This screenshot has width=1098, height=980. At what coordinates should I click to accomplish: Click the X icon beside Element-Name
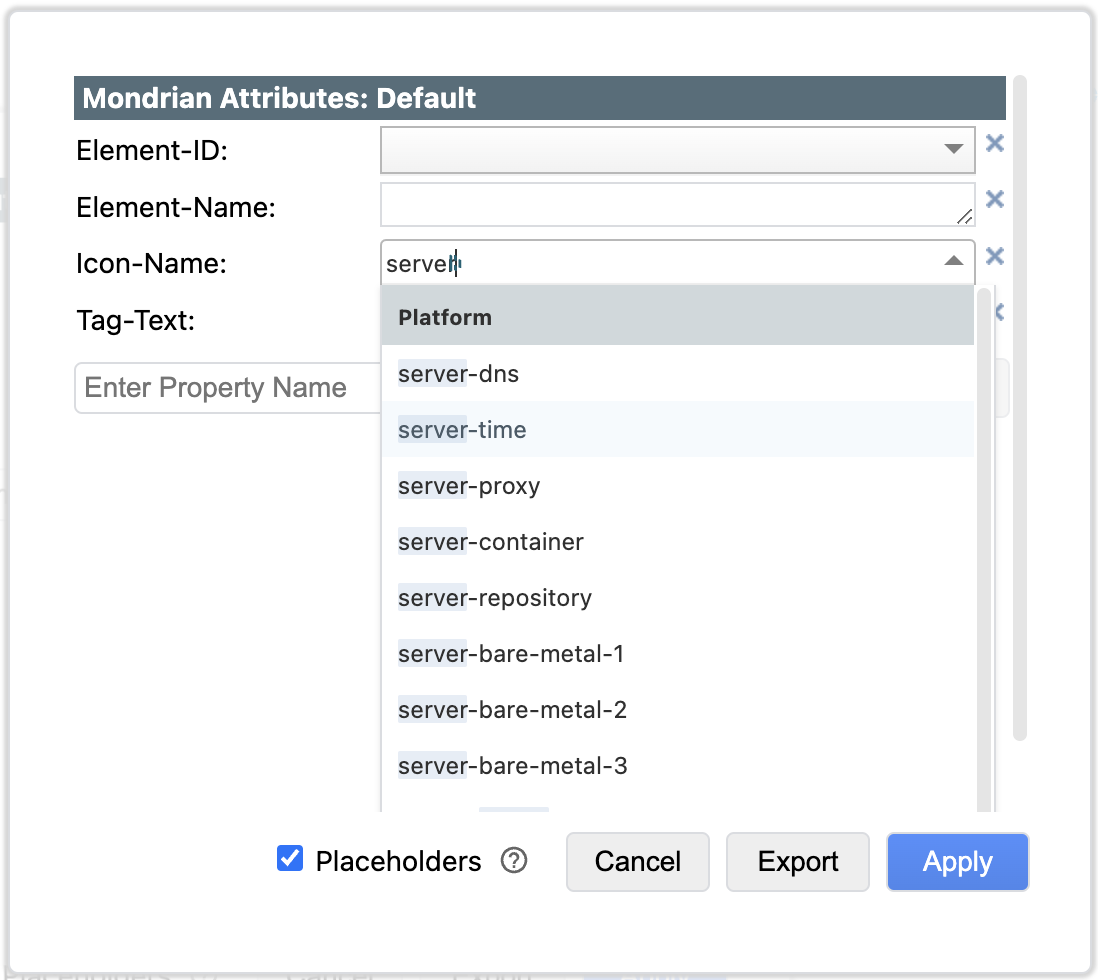pos(994,199)
